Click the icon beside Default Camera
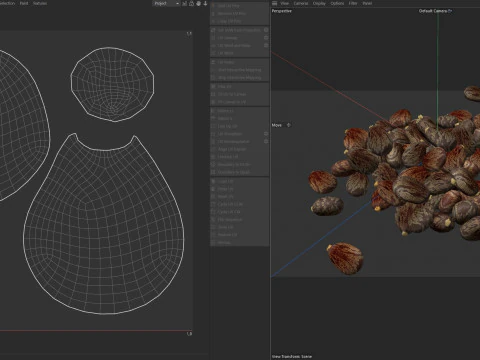 (450, 11)
